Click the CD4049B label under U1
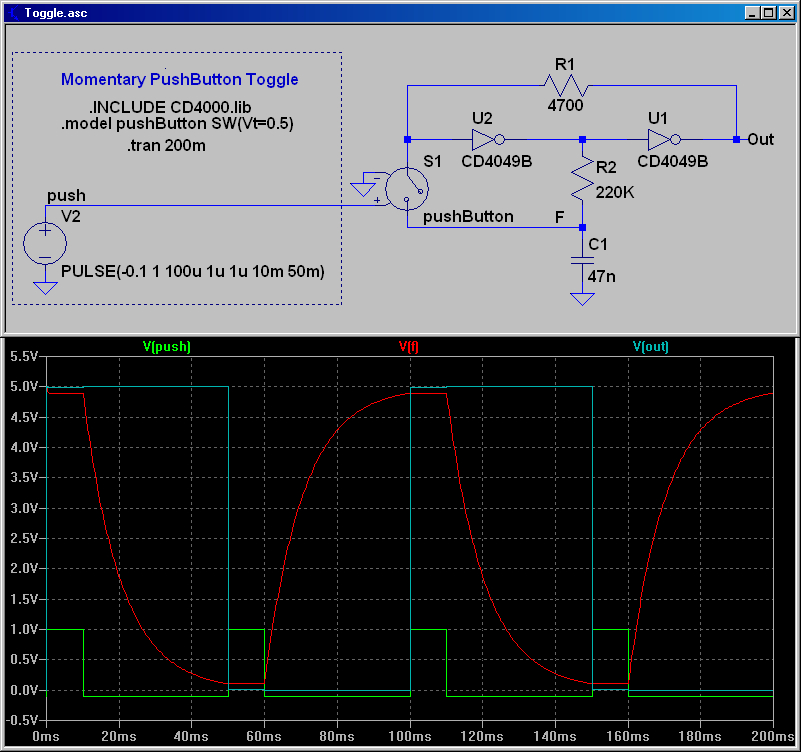This screenshot has width=801, height=752. click(x=672, y=161)
